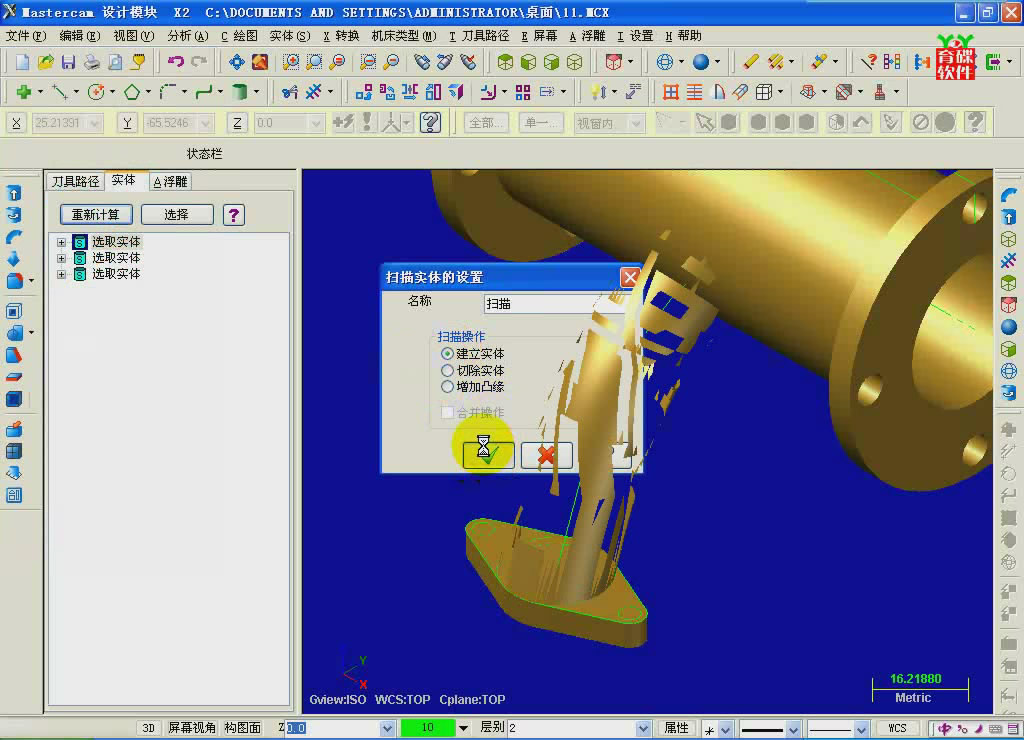Click the solid extrude icon in left toolbar
Image resolution: width=1024 pixels, height=740 pixels.
click(14, 193)
